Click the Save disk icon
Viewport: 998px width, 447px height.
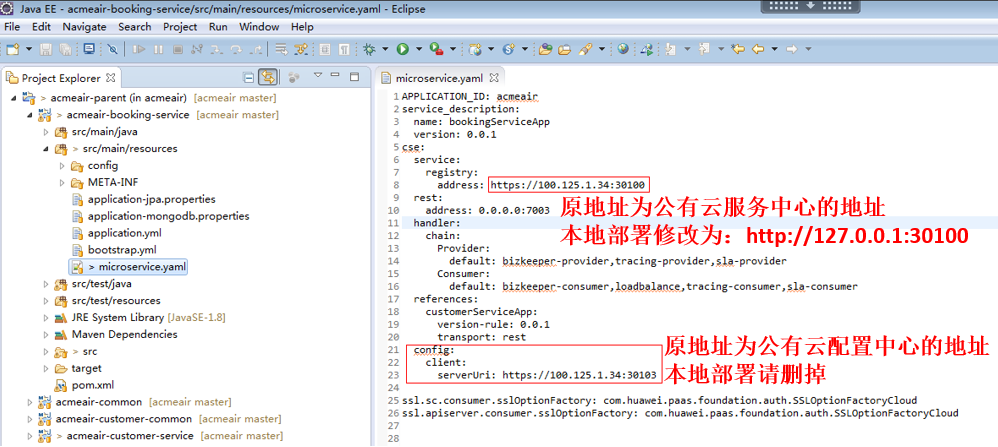[x=47, y=48]
